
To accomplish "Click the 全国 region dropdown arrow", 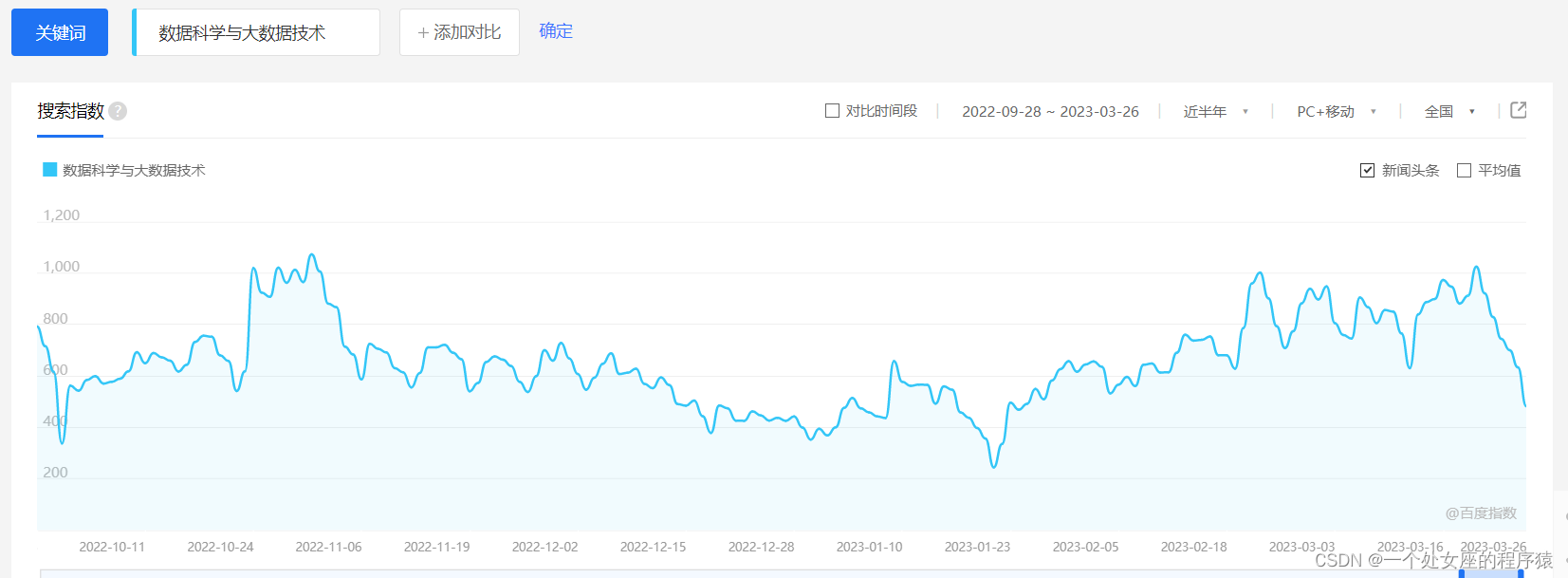I will point(1471,112).
